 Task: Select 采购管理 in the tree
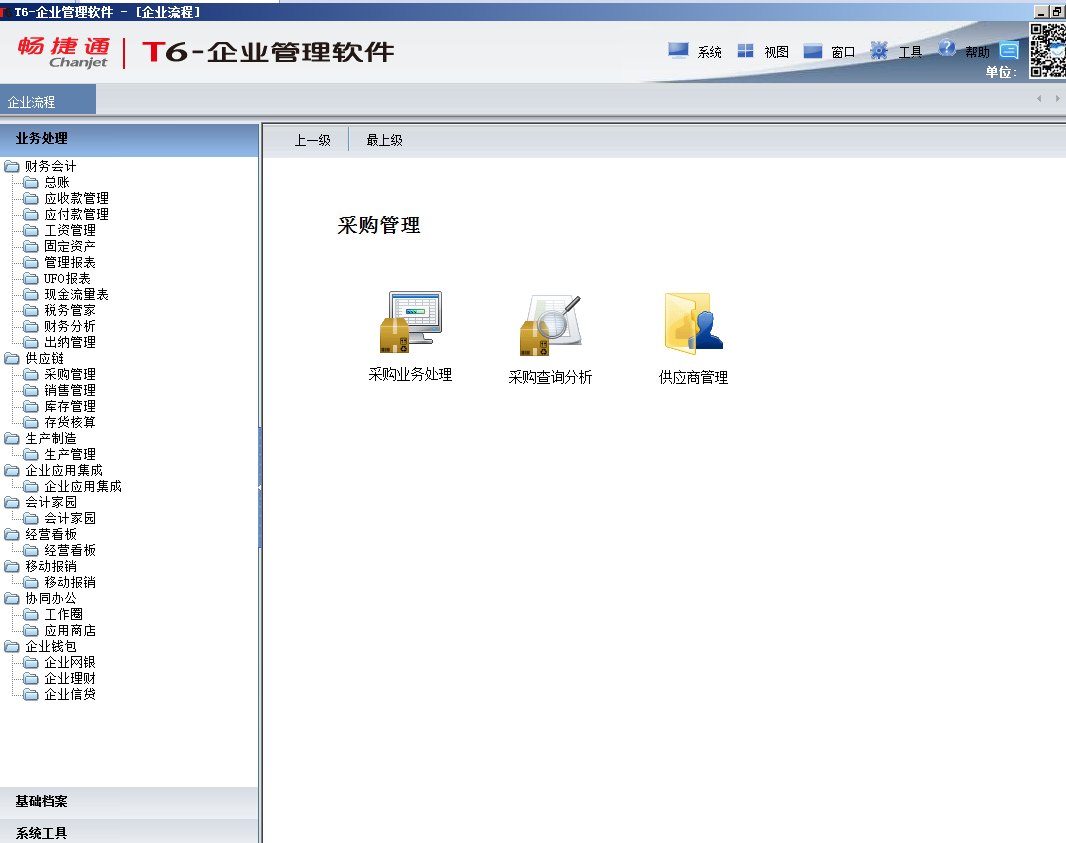point(70,375)
